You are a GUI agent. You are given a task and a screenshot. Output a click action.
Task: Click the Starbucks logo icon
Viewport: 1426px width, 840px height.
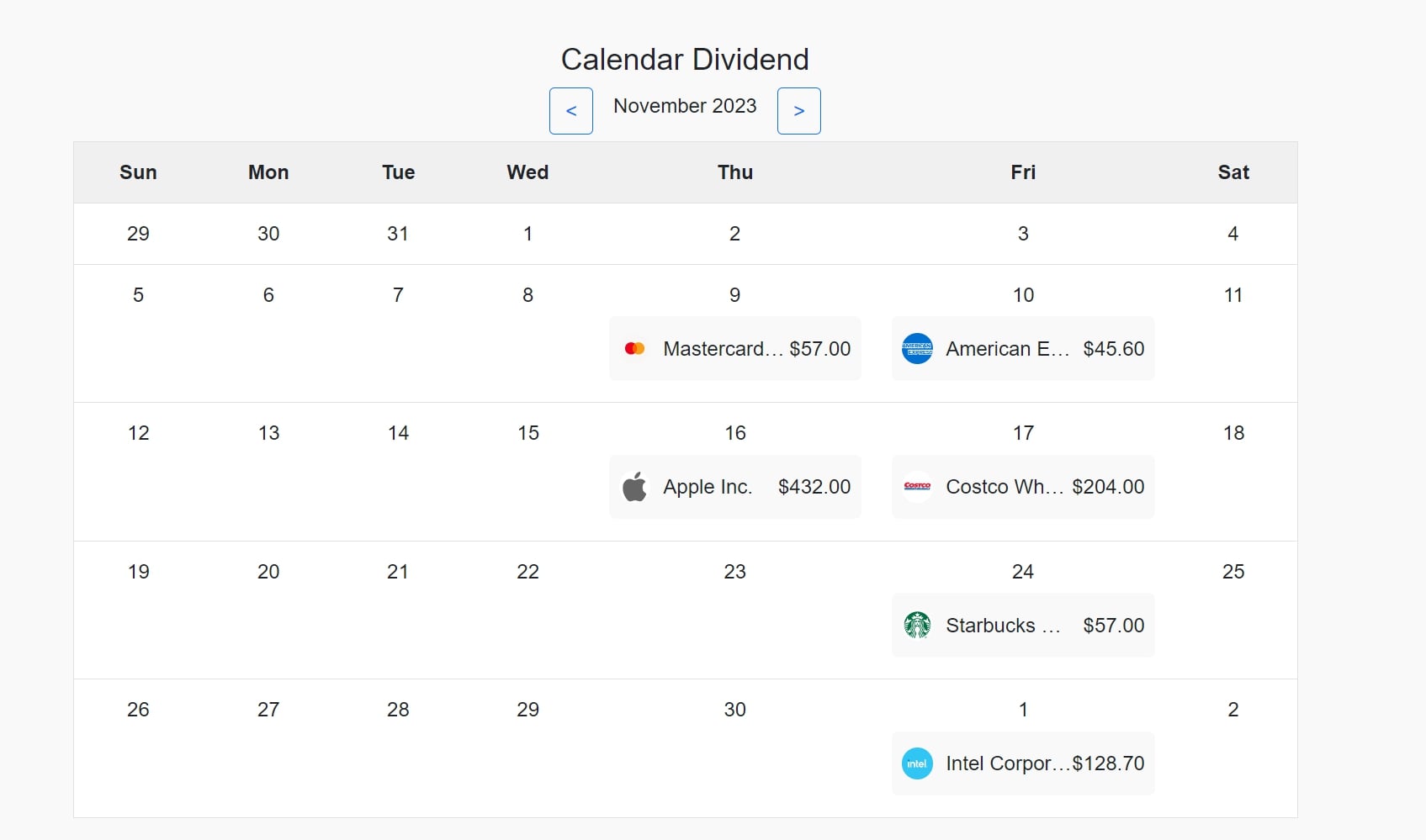pos(917,625)
